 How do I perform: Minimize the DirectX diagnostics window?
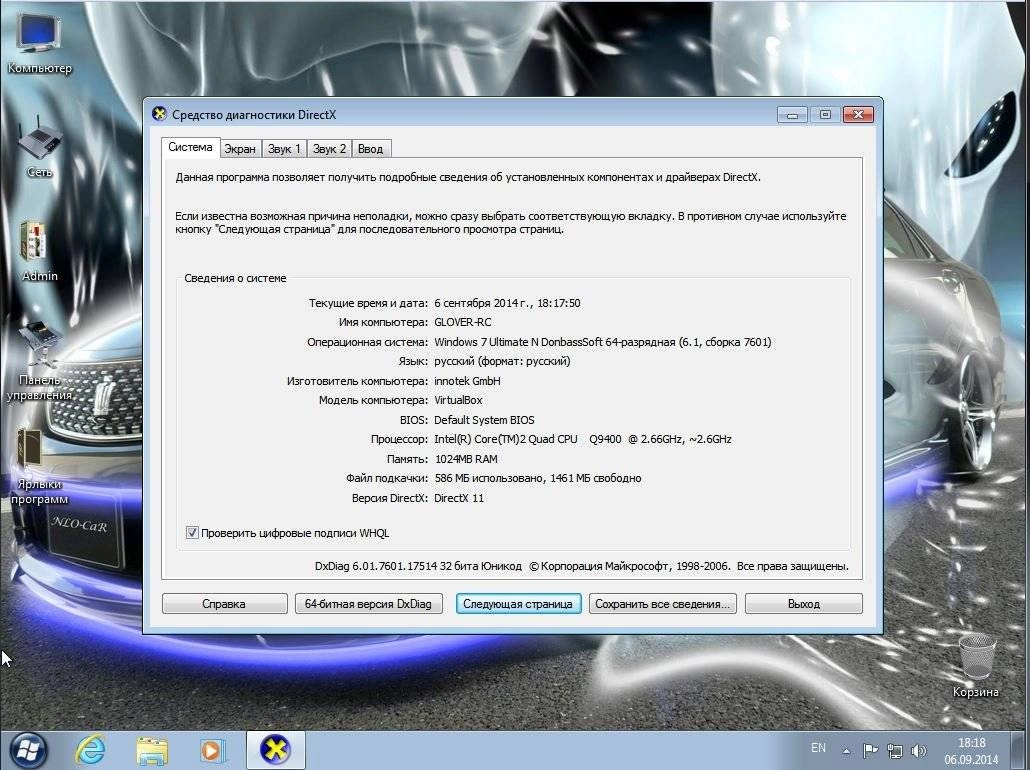click(x=792, y=114)
